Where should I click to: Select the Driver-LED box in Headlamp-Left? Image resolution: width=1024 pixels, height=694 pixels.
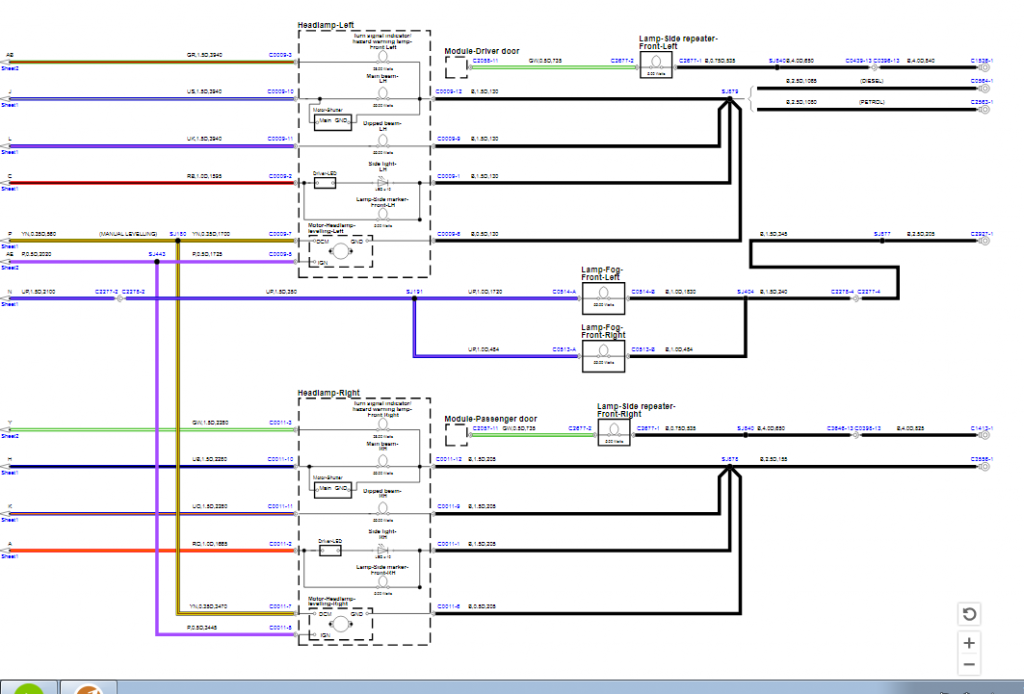pyautogui.click(x=325, y=183)
